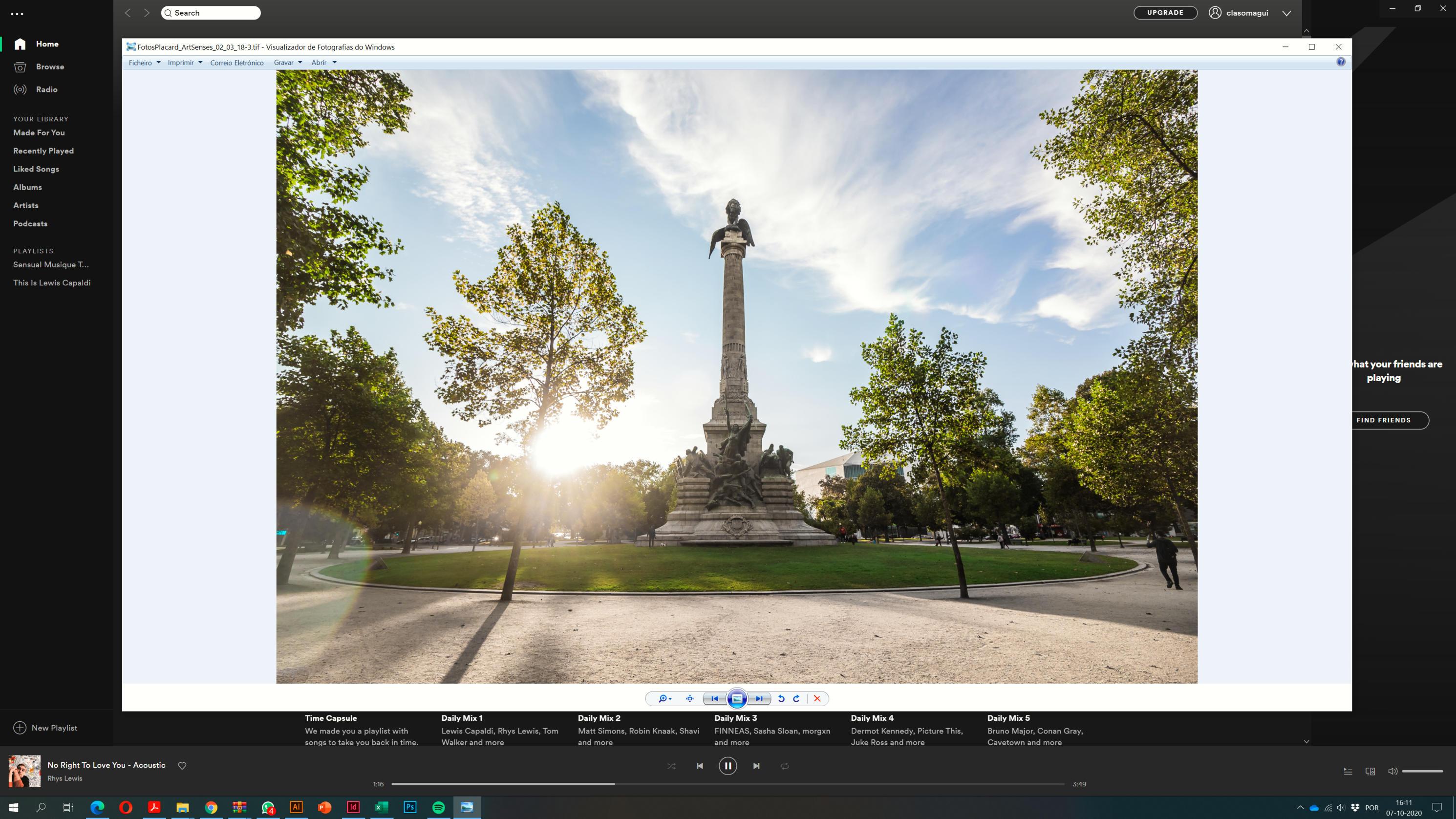Go to previous photo in viewer
1456x819 pixels.
[x=714, y=699]
